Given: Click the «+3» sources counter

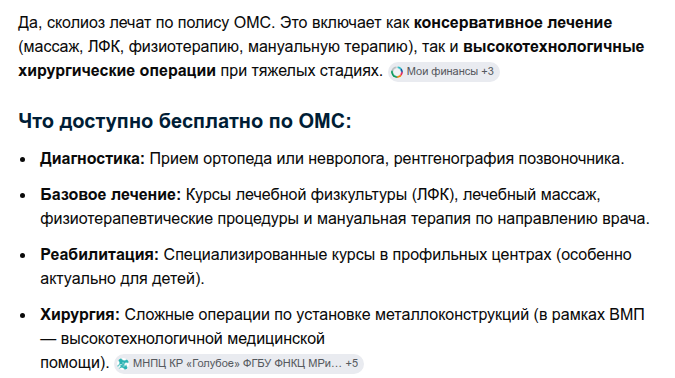Looking at the screenshot, I should pos(487,71).
